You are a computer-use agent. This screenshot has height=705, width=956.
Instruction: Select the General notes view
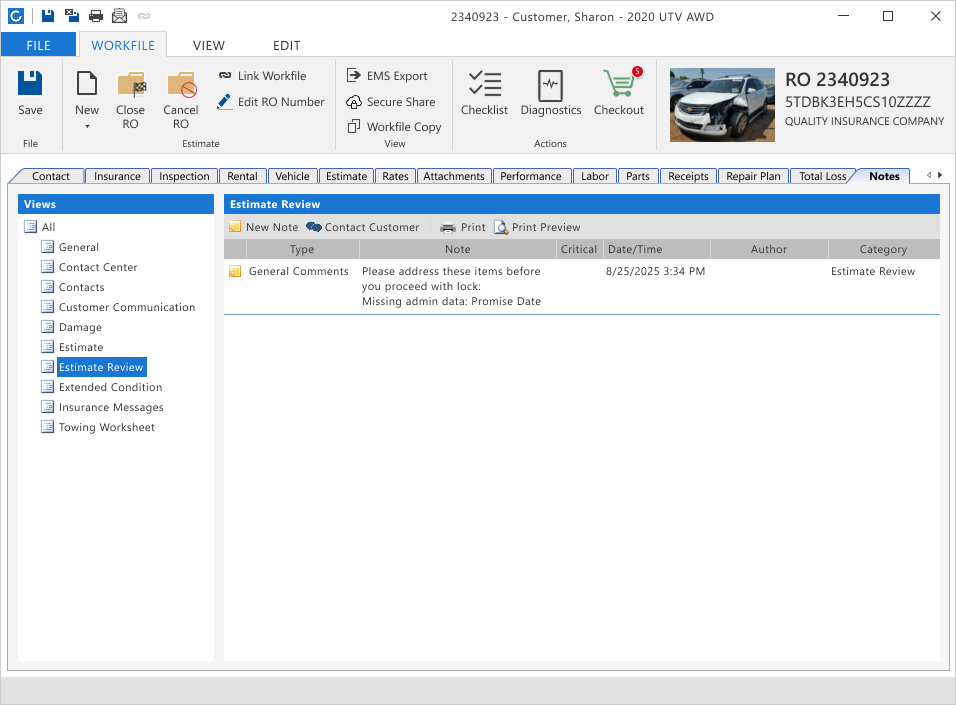click(x=70, y=247)
